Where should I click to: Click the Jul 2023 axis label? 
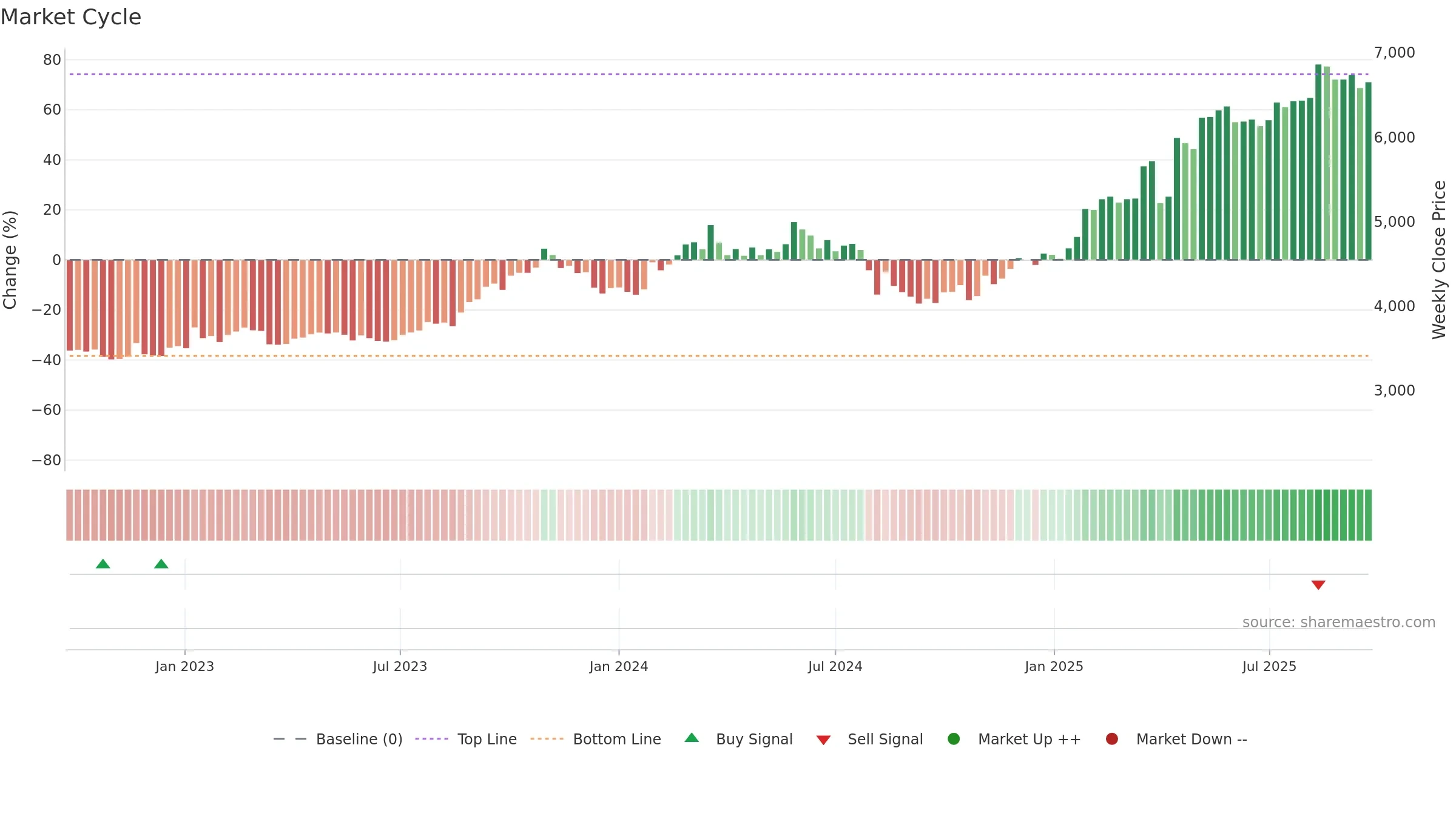(x=400, y=667)
